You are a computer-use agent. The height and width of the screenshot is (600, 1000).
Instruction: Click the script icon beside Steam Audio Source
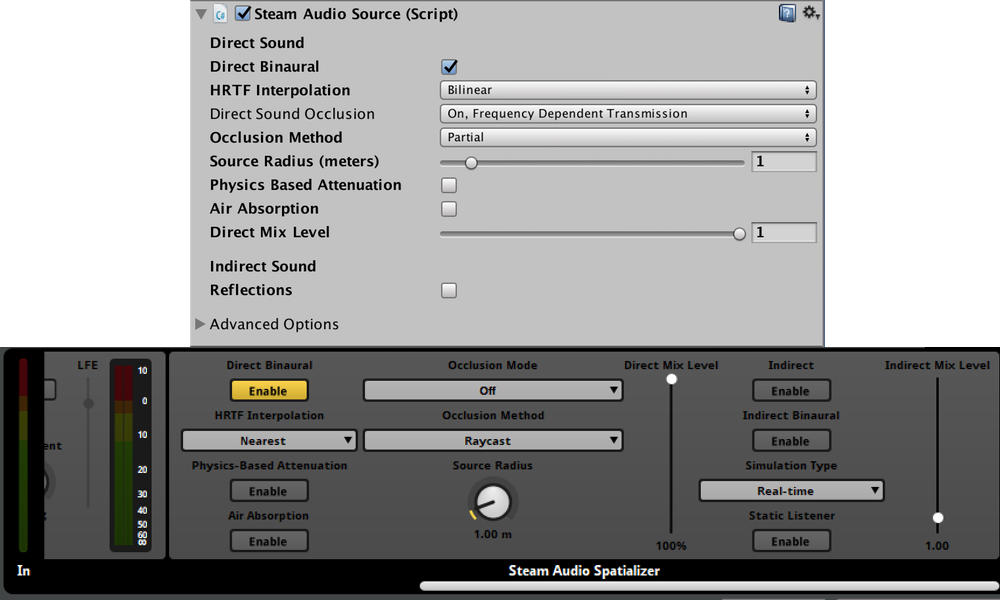tap(221, 15)
